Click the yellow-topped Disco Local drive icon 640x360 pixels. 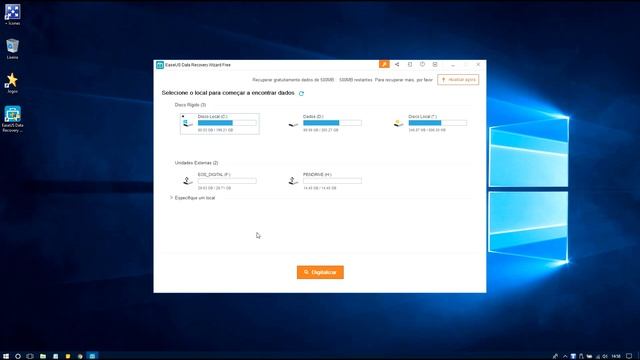point(398,123)
